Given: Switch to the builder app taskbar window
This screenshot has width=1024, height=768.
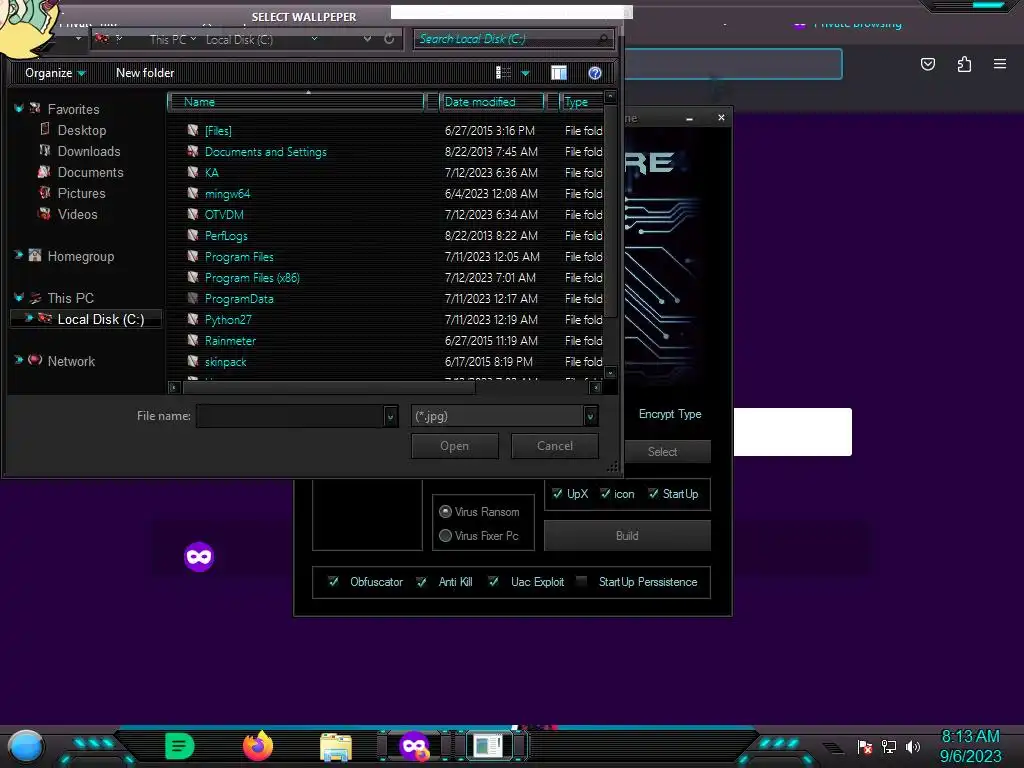Looking at the screenshot, I should click(x=488, y=746).
